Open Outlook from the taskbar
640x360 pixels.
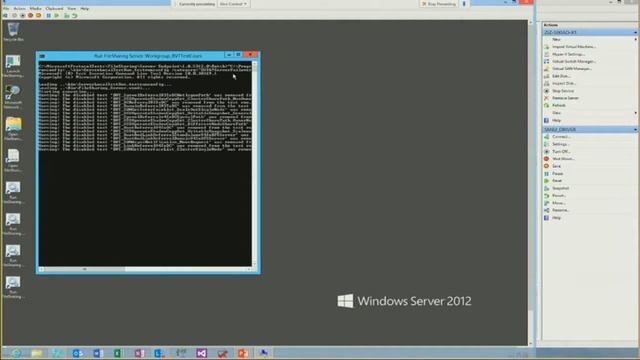(x=77, y=353)
